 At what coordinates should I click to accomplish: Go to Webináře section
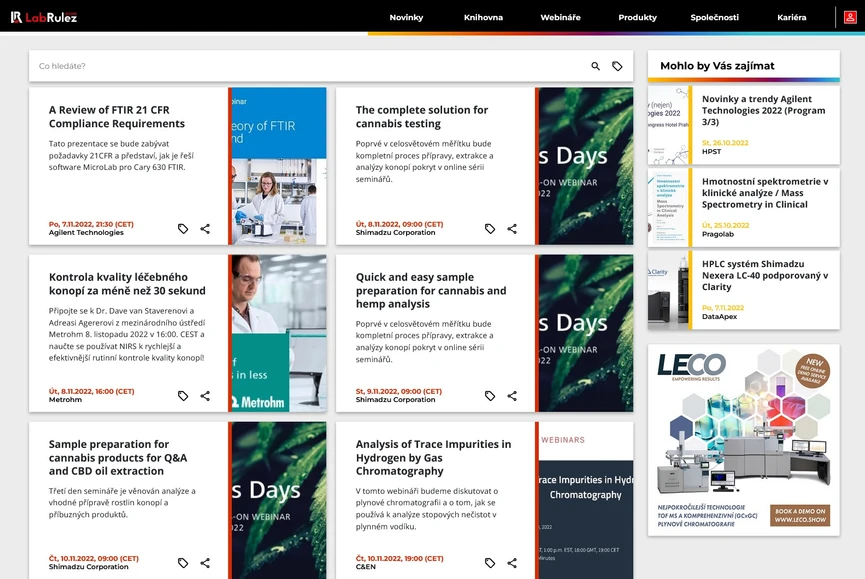(x=560, y=17)
